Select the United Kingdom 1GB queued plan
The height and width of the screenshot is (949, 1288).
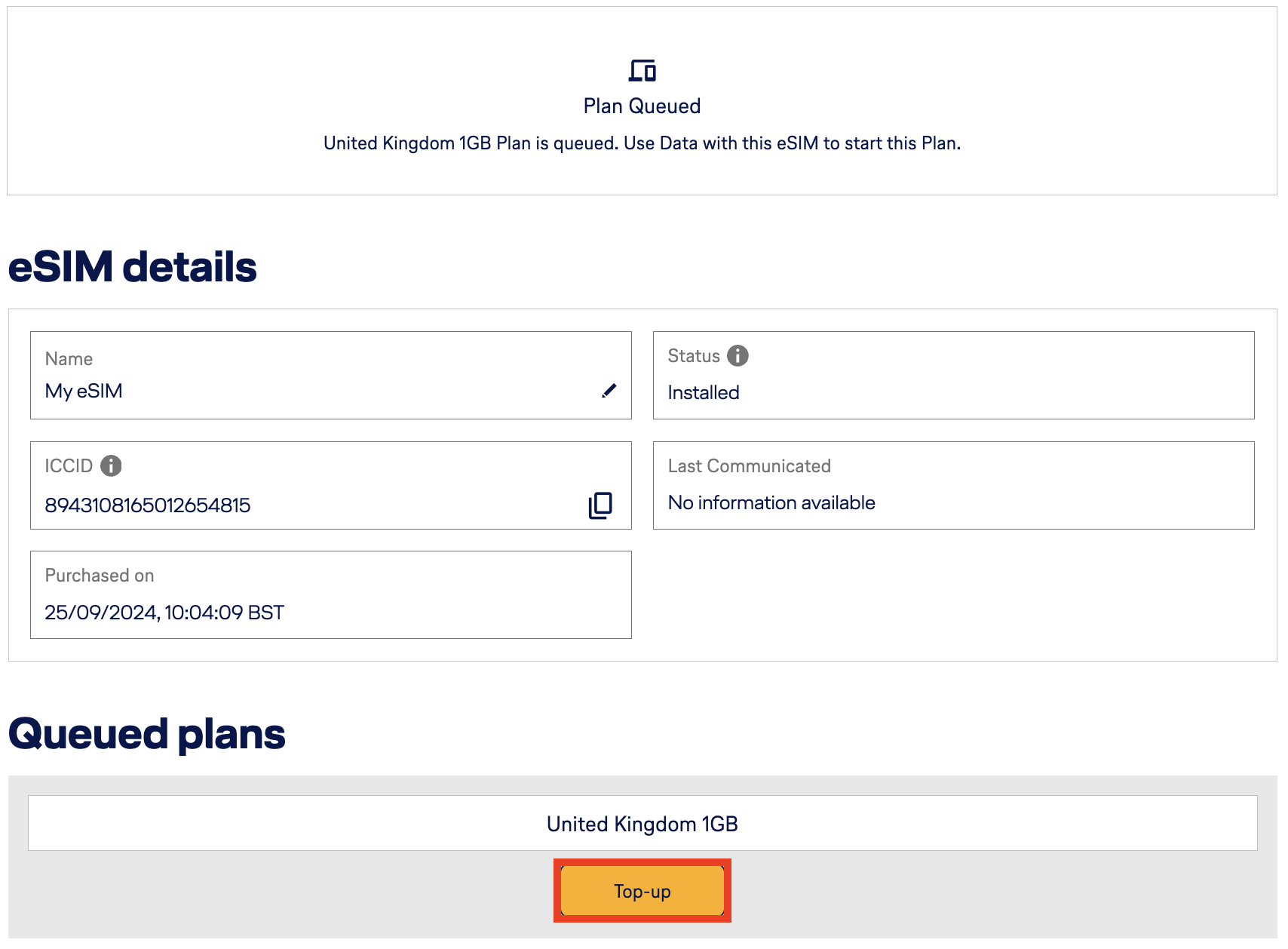pyautogui.click(x=642, y=823)
